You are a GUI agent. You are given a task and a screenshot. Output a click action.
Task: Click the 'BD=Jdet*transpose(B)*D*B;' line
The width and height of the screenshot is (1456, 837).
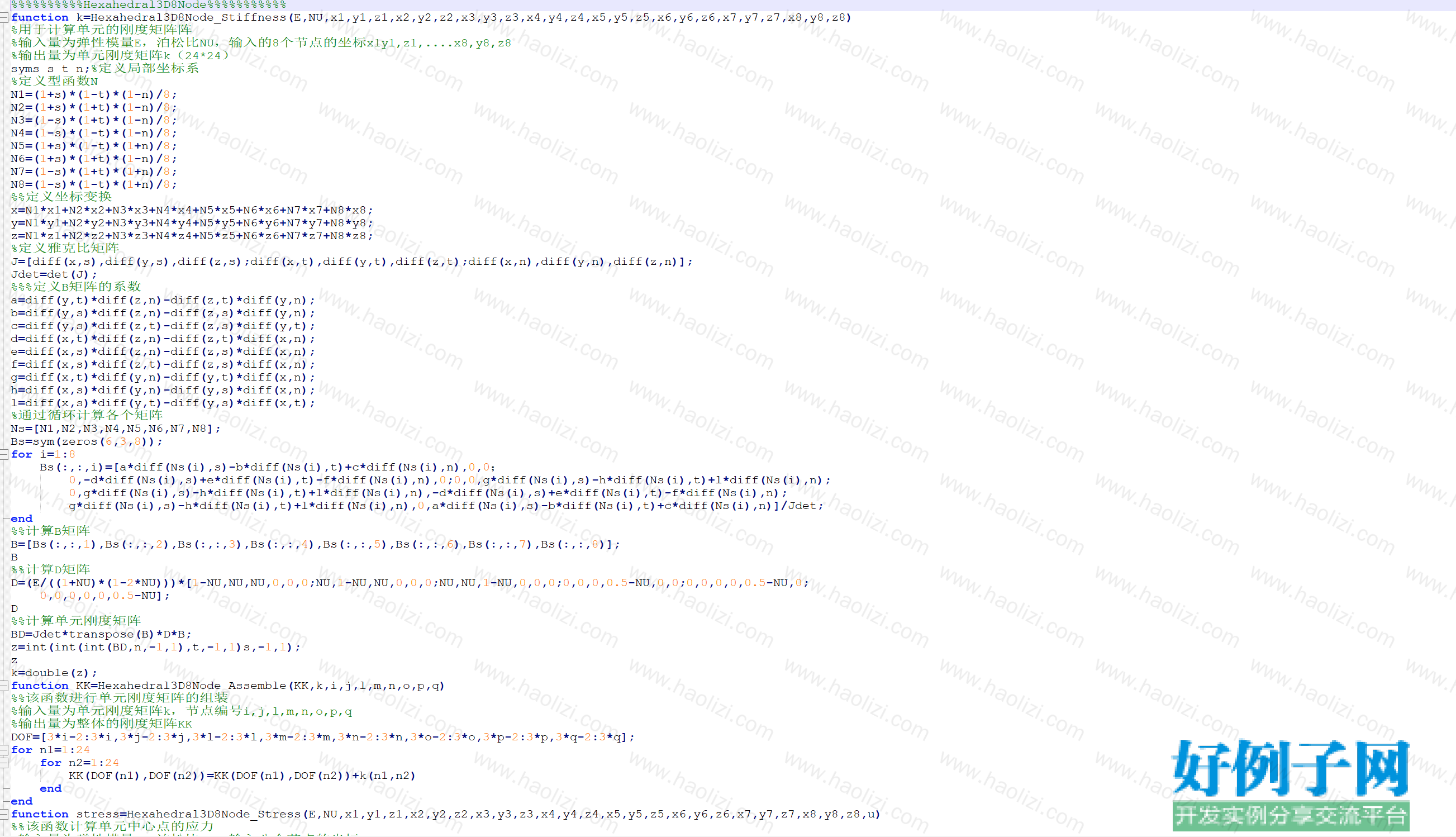(101, 635)
